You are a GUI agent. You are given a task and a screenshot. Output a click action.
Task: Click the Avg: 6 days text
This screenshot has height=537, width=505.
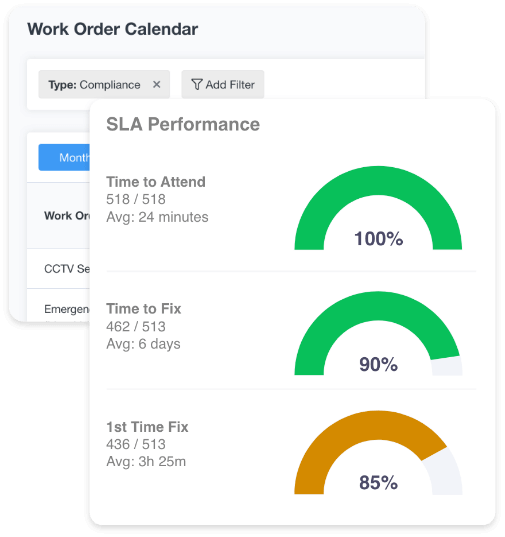pyautogui.click(x=143, y=344)
